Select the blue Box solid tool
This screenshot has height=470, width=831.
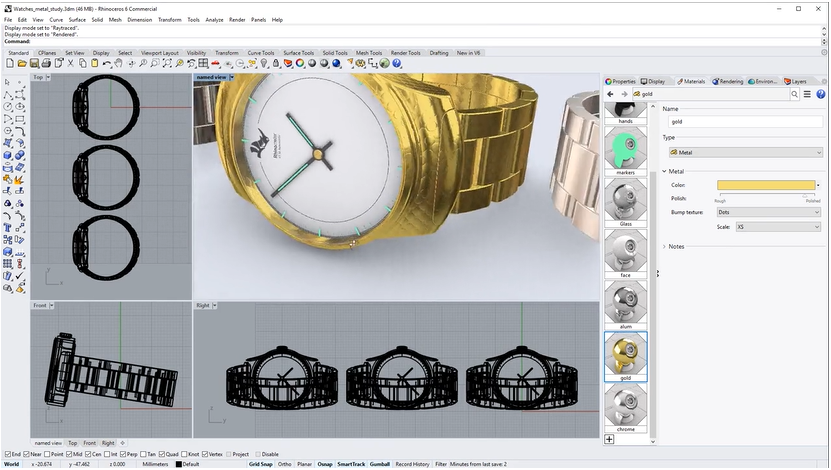coord(7,155)
